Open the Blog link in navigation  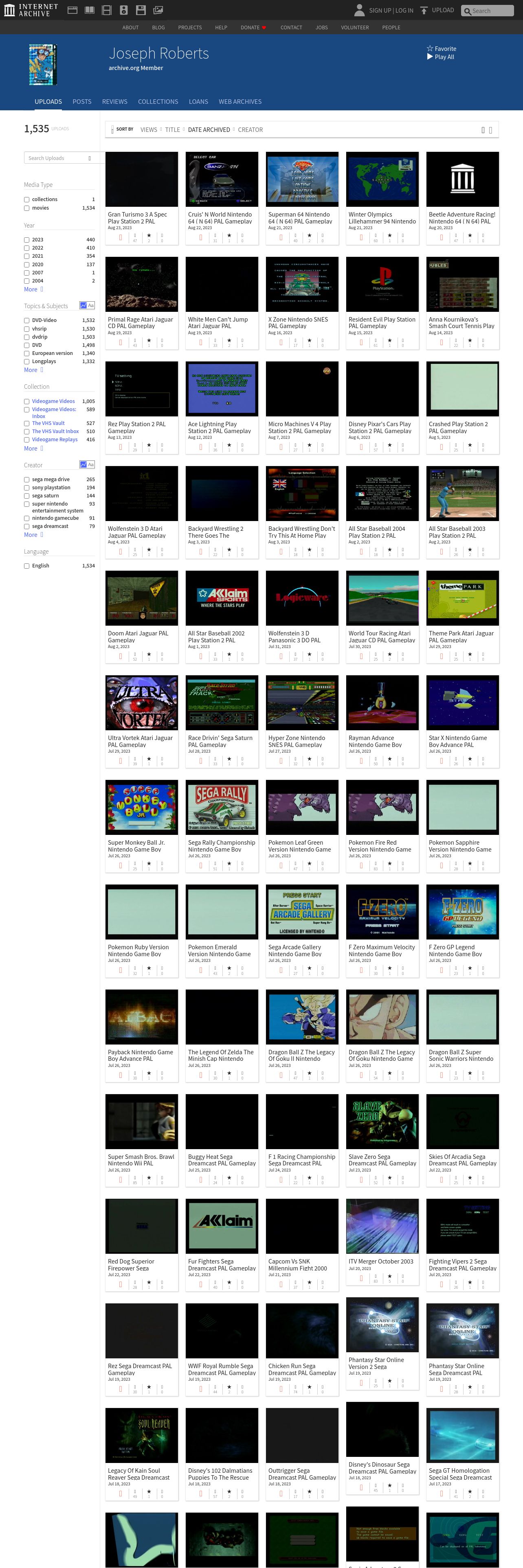158,27
